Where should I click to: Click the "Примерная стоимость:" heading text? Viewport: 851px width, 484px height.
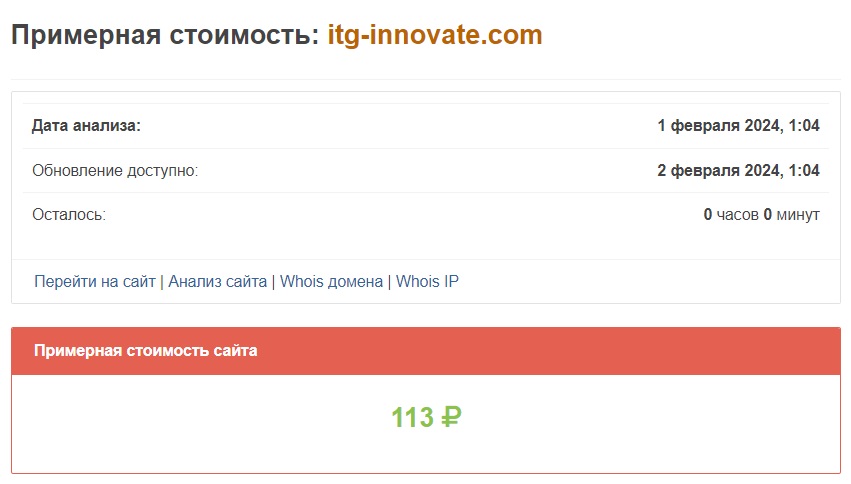165,36
